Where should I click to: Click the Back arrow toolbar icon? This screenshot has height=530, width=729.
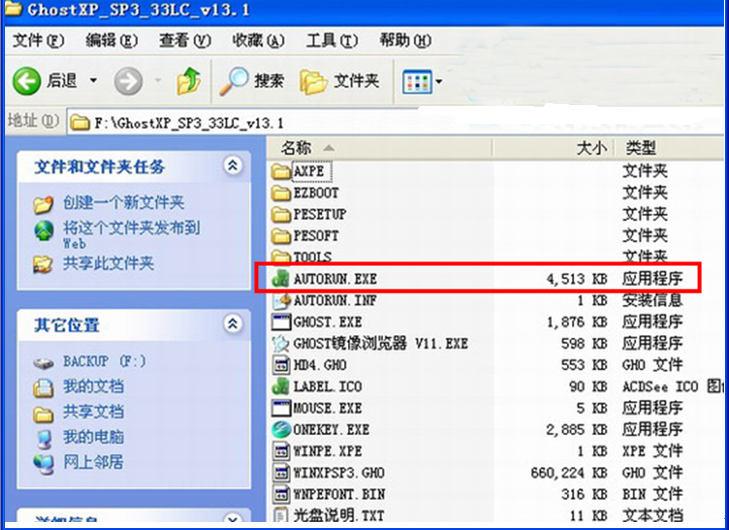28,81
